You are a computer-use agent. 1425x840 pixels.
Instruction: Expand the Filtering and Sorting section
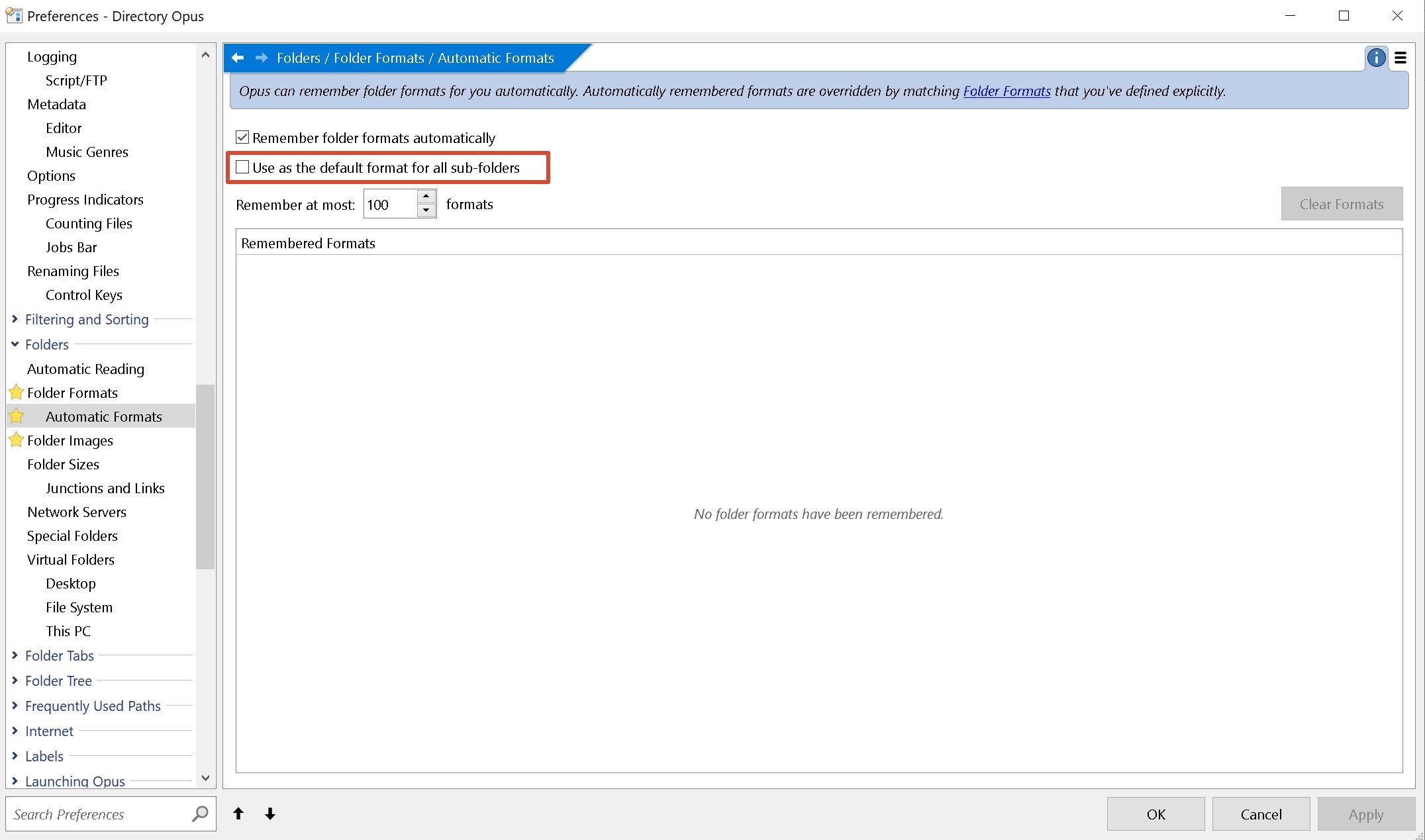coord(15,319)
